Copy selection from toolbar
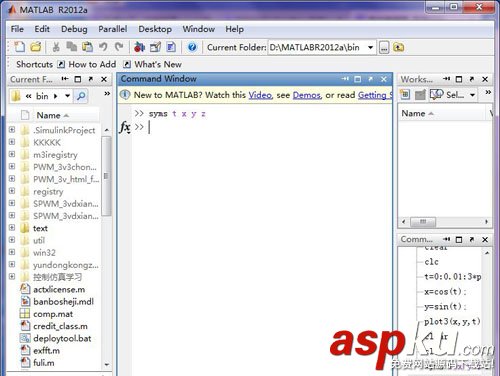Viewport: 500px width, 376px height. (x=71, y=47)
